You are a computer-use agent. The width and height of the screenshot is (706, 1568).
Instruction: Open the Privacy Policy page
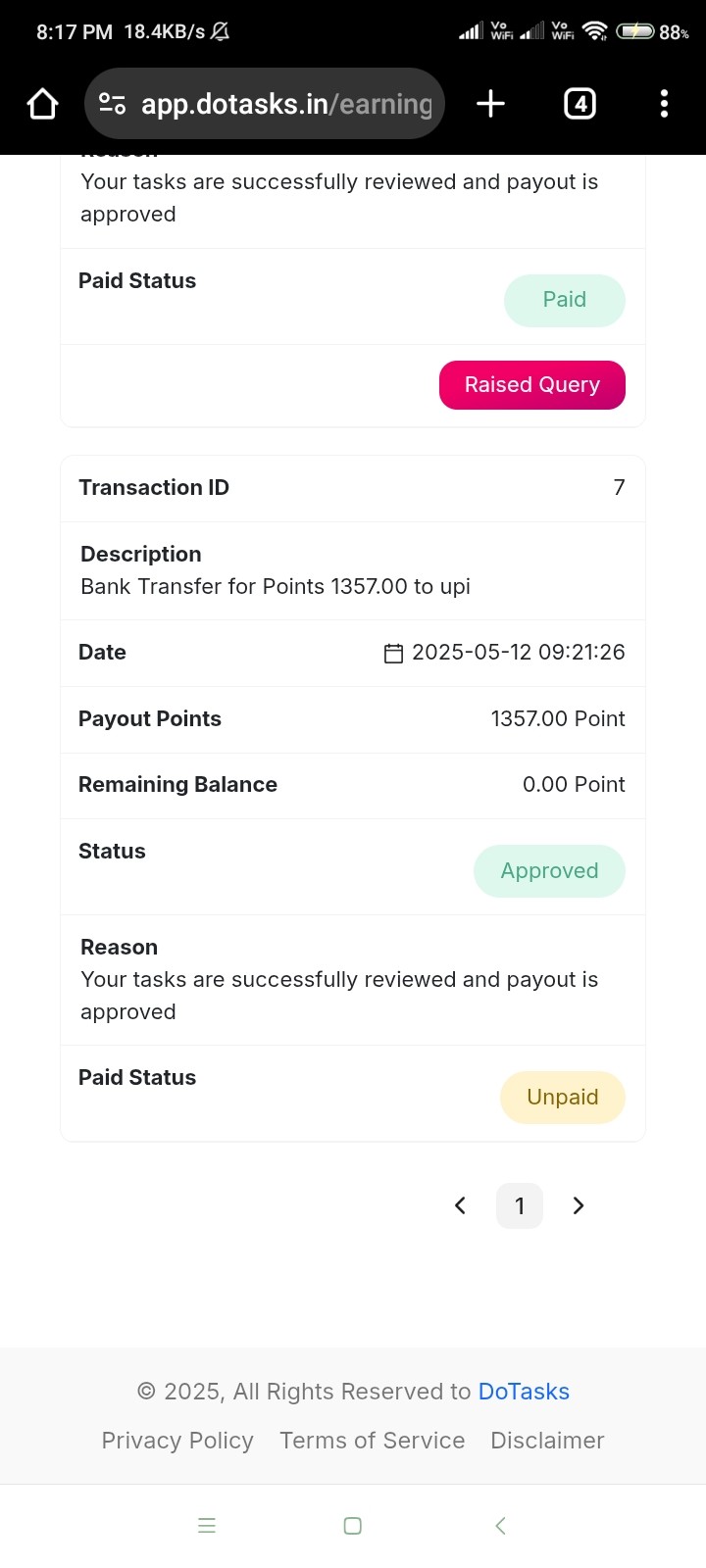pos(177,1441)
